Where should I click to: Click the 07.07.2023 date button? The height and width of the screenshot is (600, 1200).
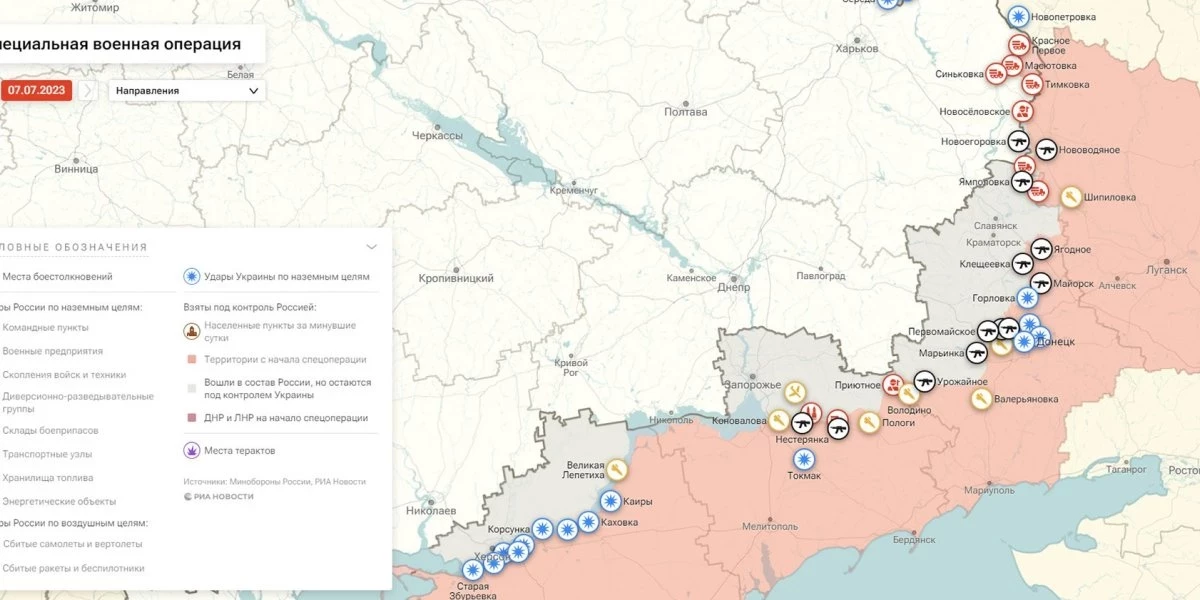pos(37,91)
